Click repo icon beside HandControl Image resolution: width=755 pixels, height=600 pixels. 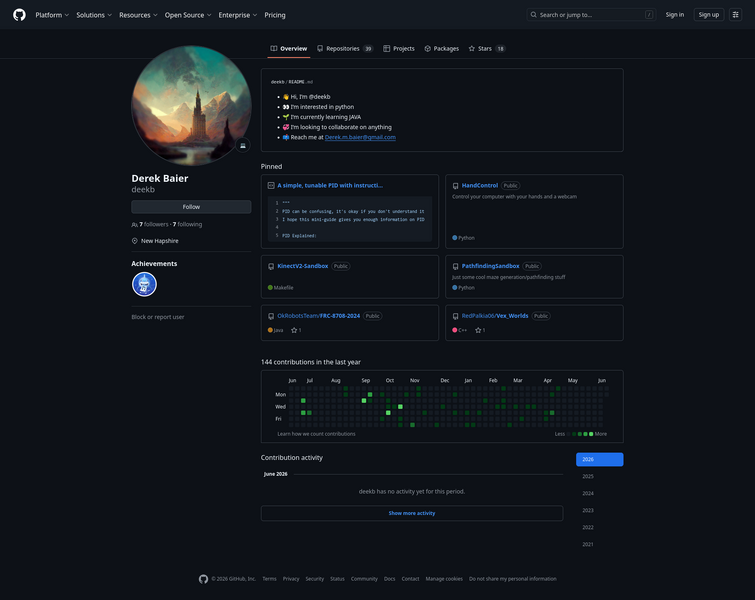tap(456, 186)
